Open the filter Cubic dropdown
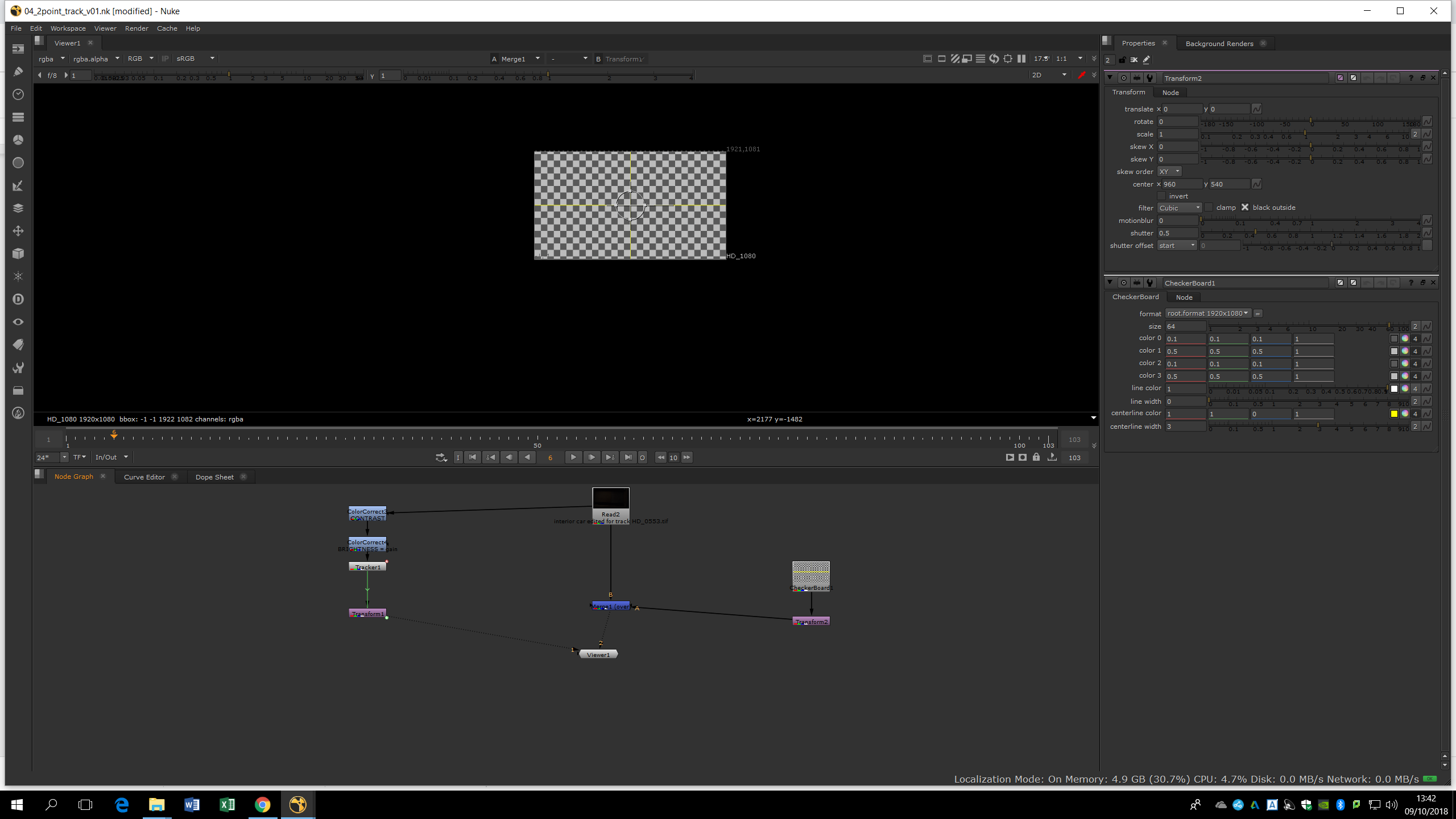The image size is (1456, 819). 1180,208
